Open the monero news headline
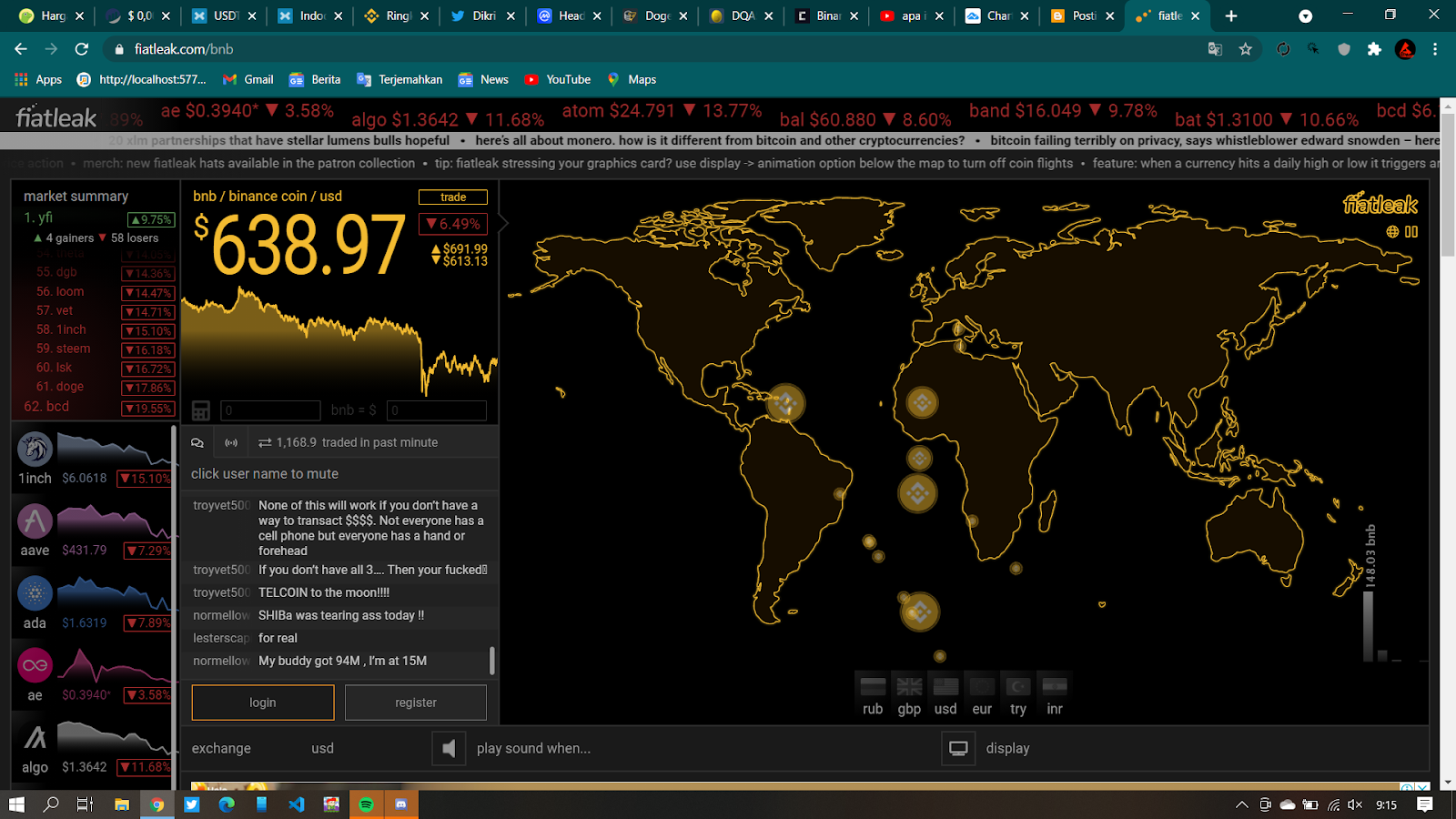 click(x=720, y=140)
